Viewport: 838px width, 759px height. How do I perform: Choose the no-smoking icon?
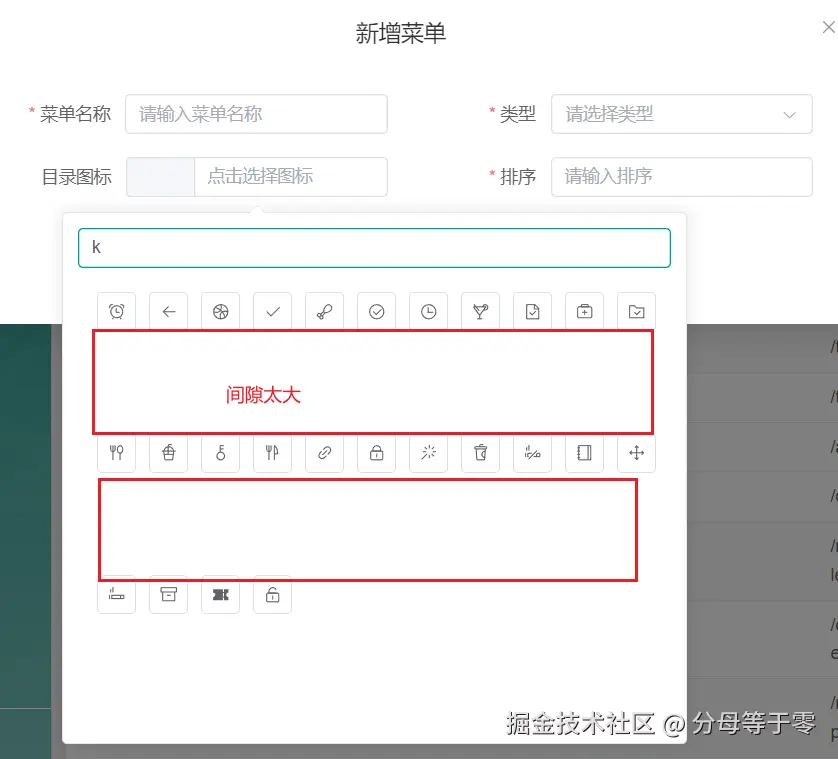coord(532,453)
